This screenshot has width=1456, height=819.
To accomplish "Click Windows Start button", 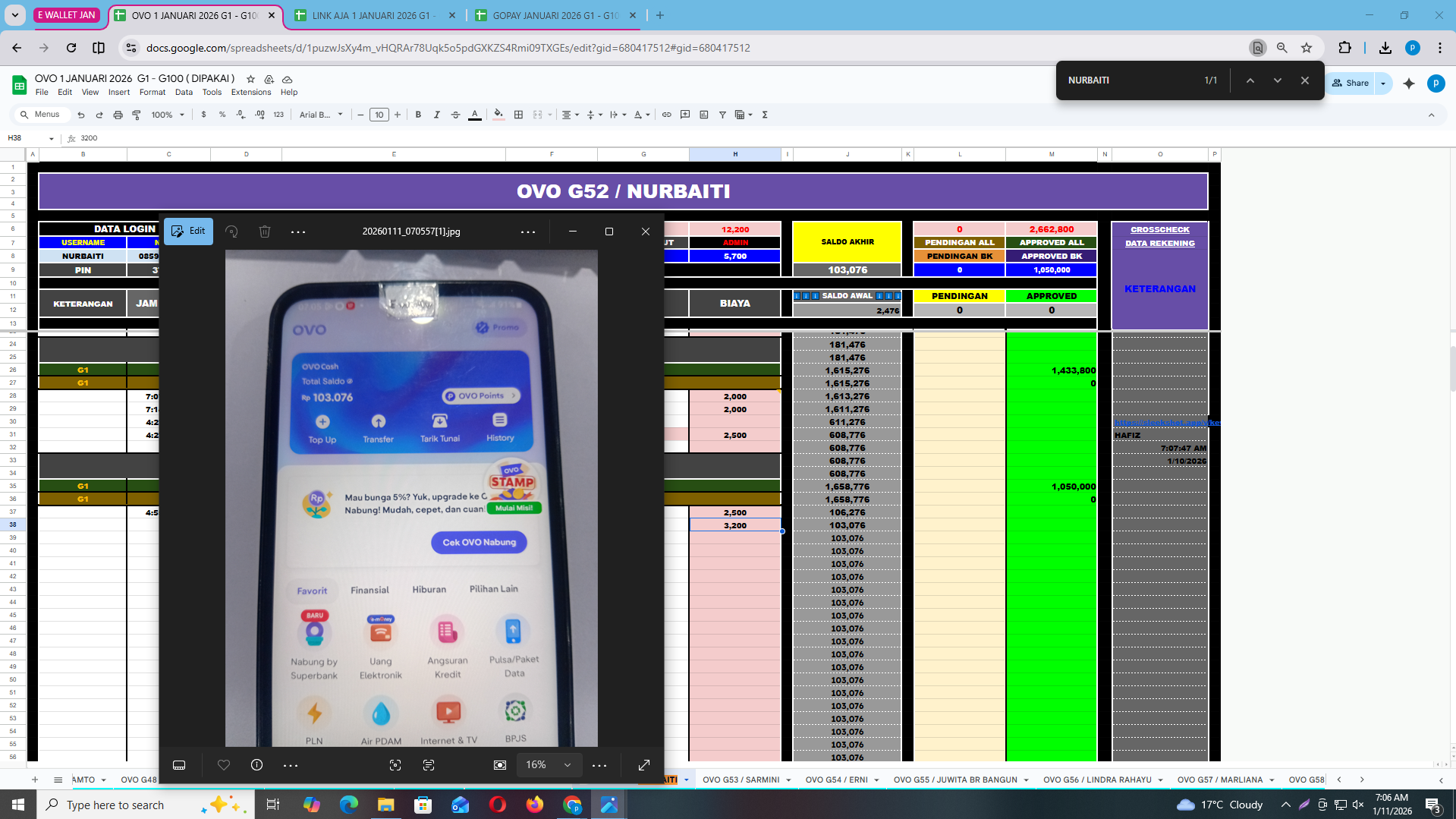I will click(18, 805).
